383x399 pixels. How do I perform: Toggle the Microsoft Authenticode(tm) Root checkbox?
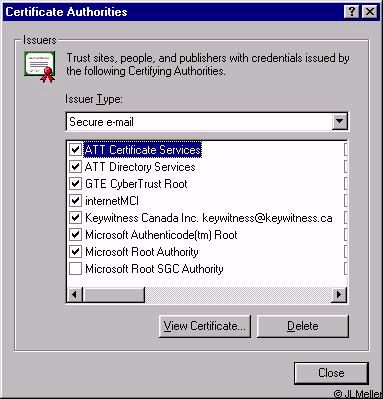tap(75, 235)
